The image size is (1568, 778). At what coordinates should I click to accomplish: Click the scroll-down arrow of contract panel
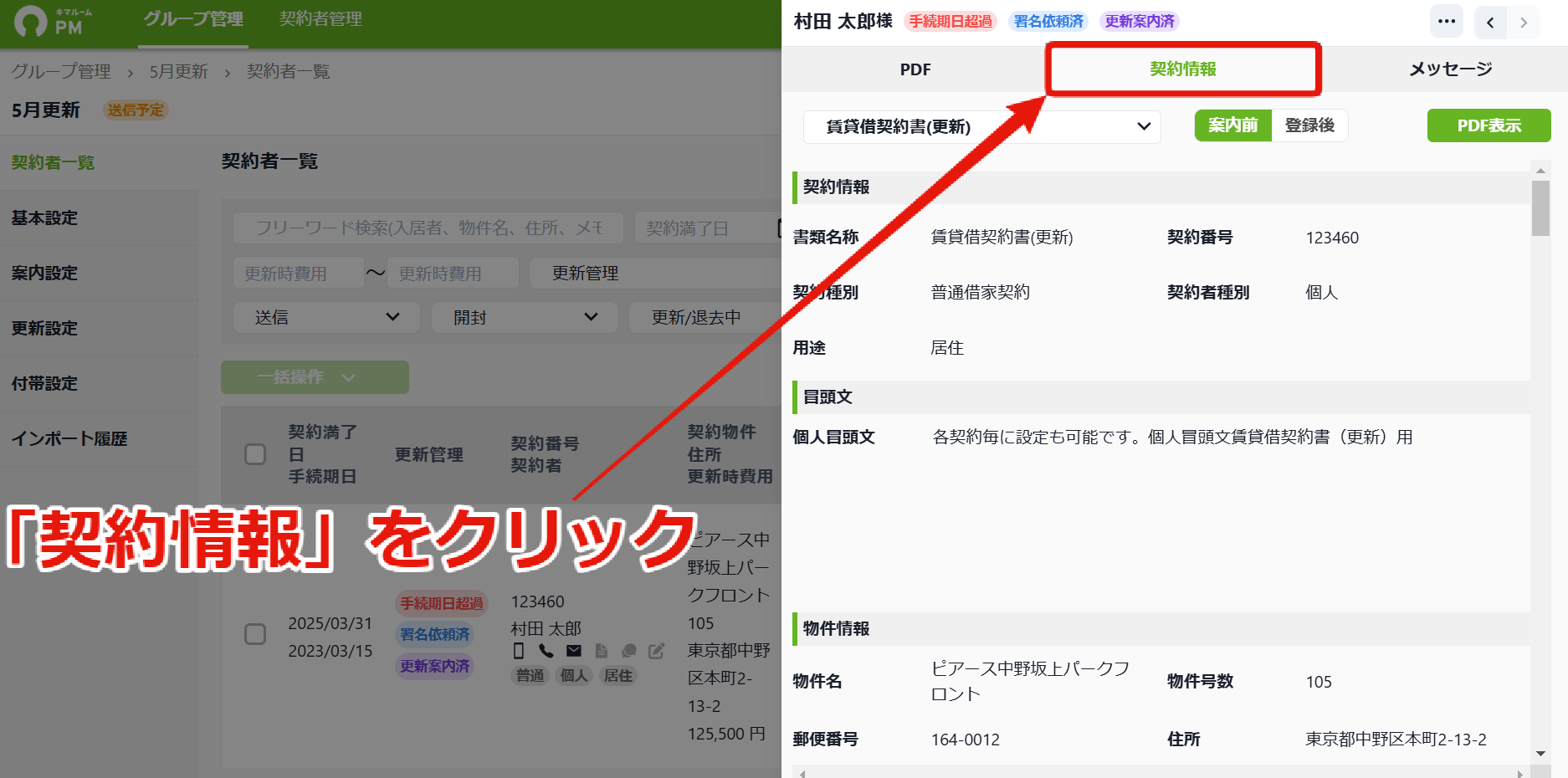click(x=1540, y=754)
